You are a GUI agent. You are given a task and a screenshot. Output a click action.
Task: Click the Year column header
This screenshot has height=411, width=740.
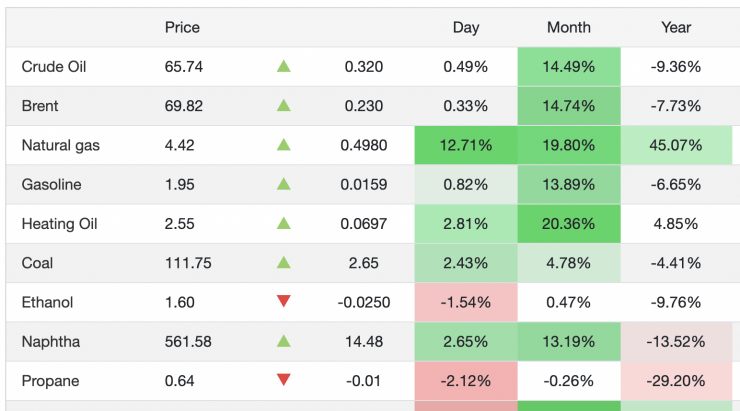coord(676,27)
